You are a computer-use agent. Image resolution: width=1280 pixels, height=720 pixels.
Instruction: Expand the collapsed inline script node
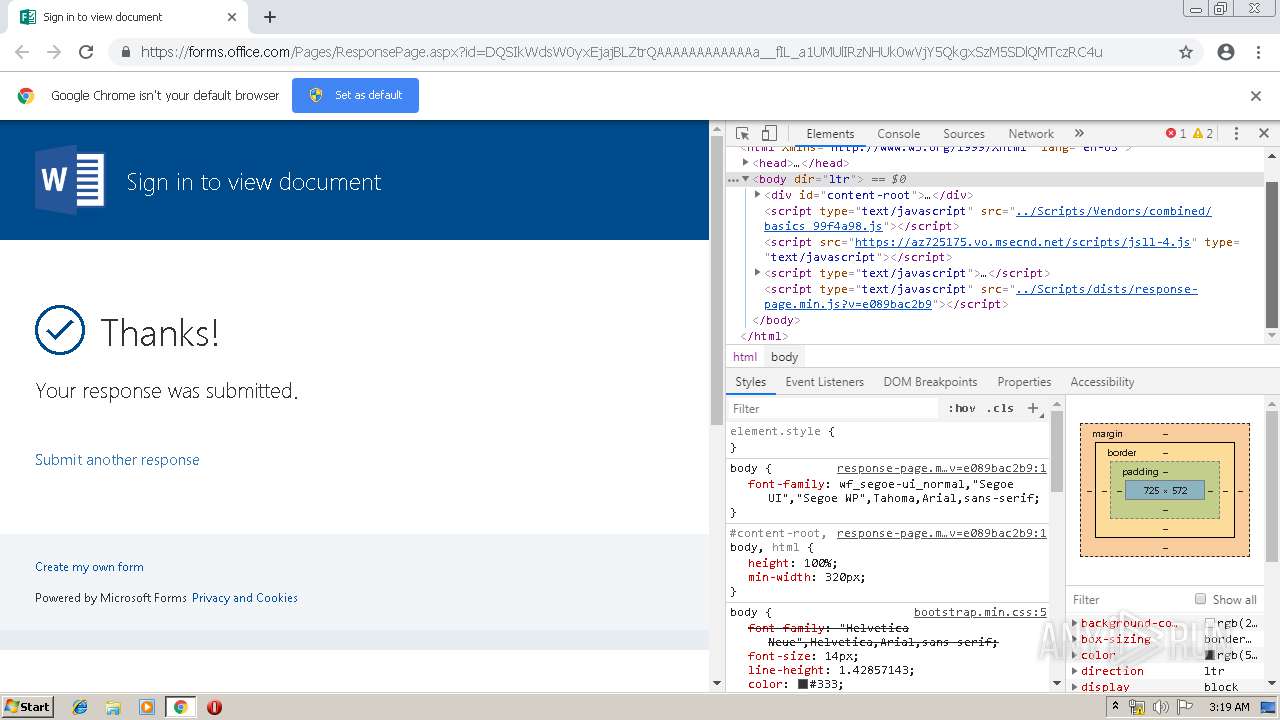click(757, 272)
